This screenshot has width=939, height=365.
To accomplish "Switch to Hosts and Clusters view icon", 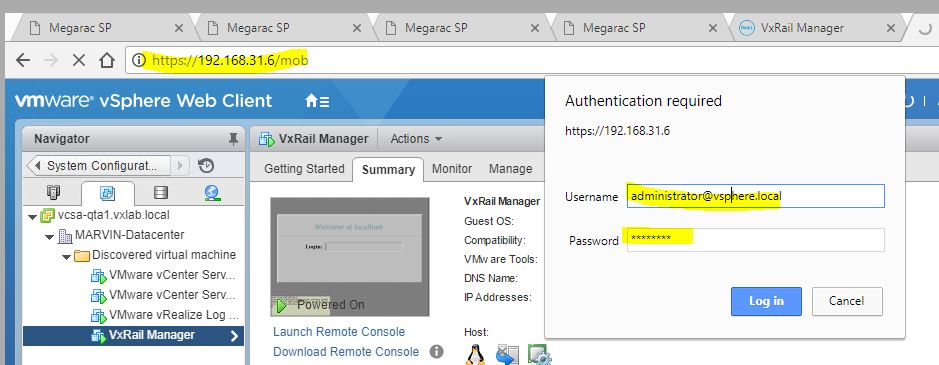I will [53, 192].
